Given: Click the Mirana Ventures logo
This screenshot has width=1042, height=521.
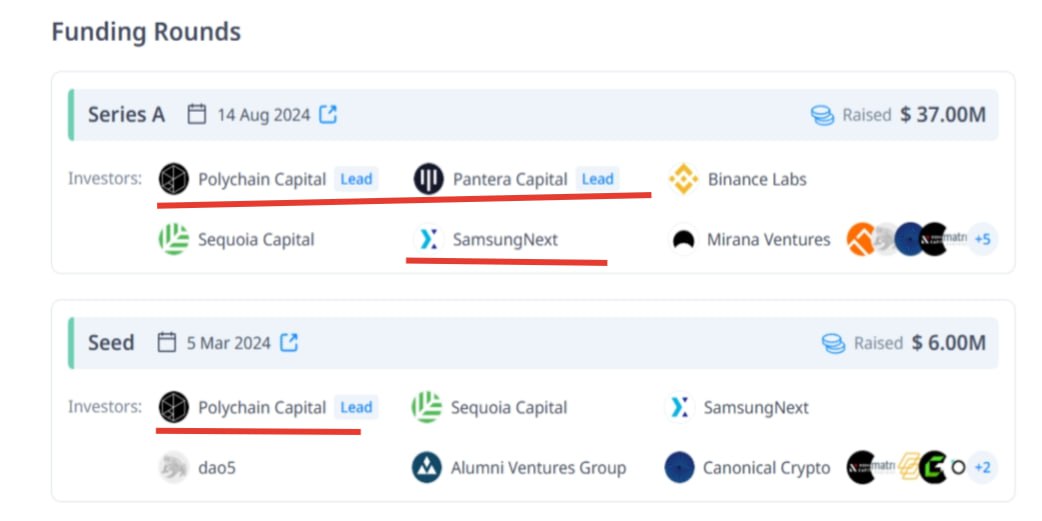Looking at the screenshot, I should 683,239.
